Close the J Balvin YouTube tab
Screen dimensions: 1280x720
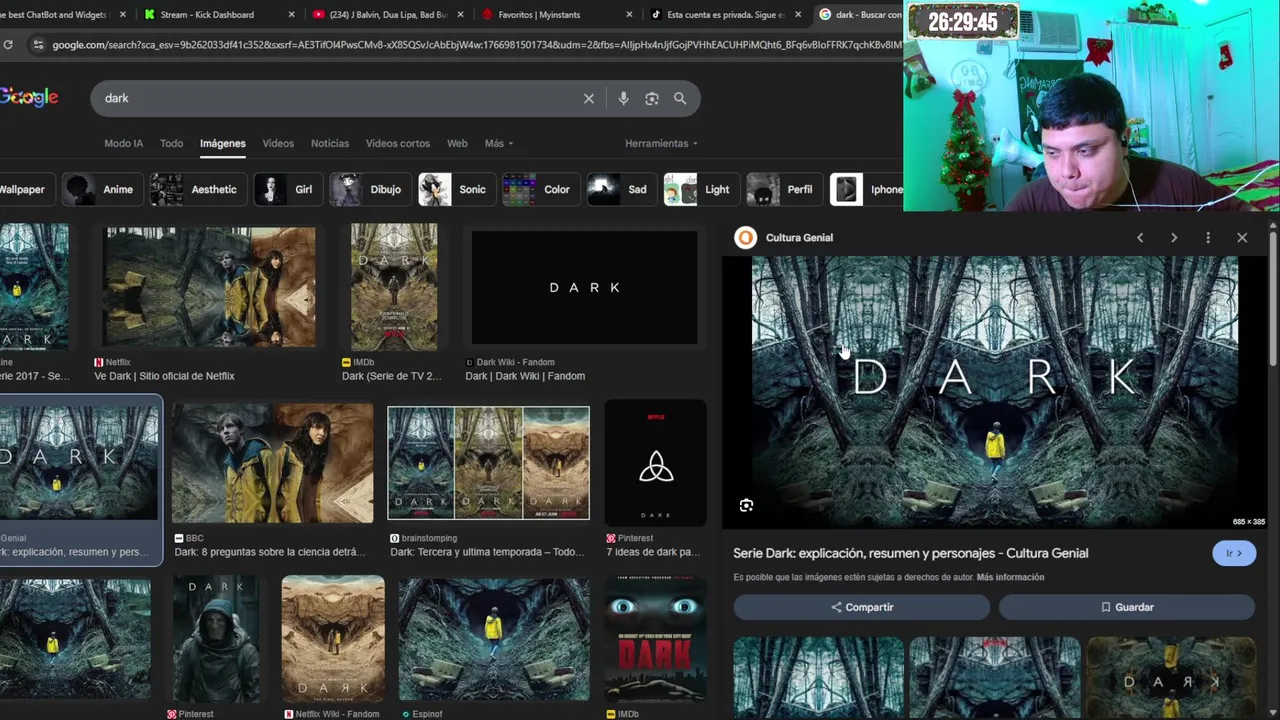click(x=461, y=15)
